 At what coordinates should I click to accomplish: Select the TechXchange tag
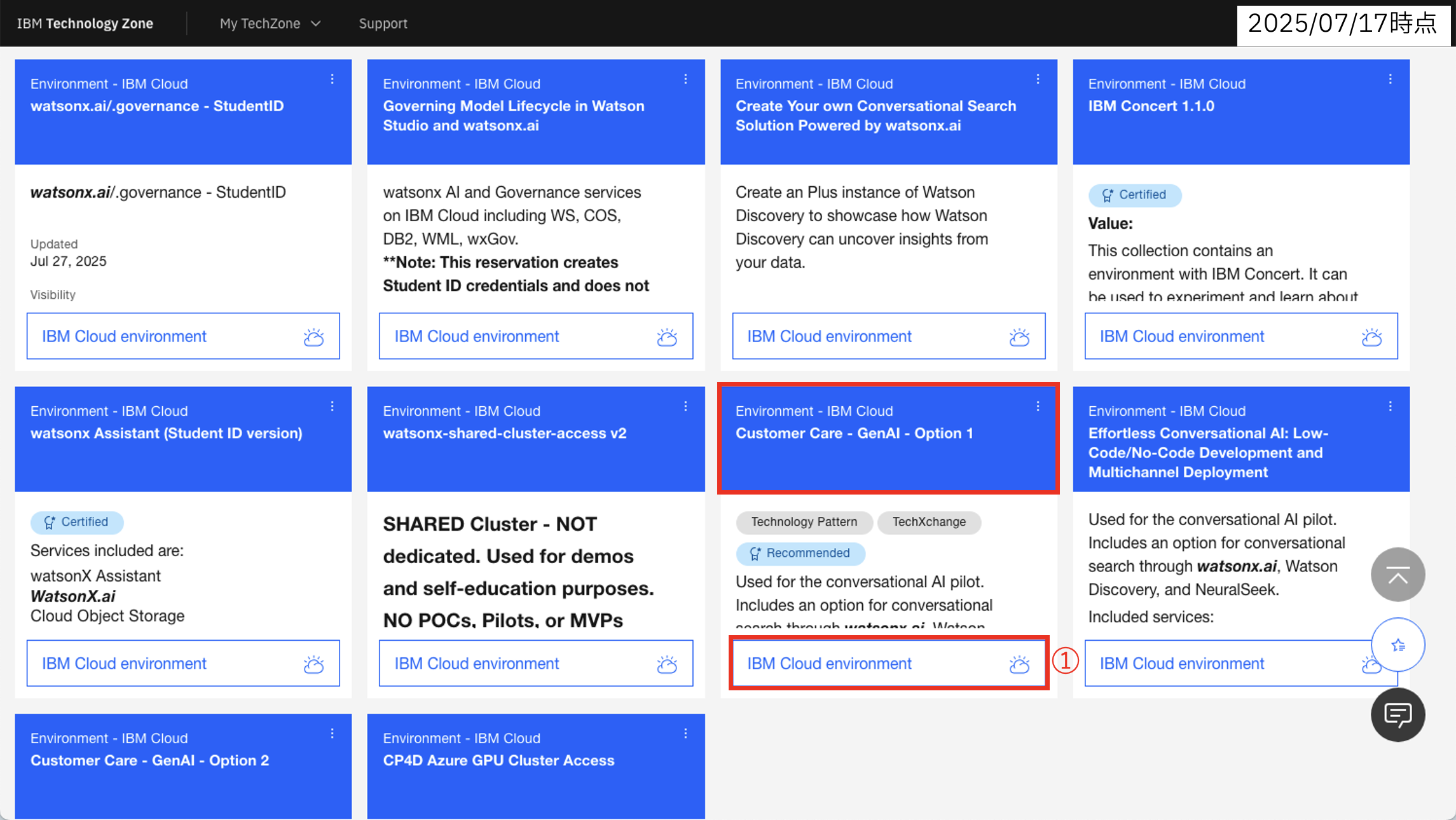click(928, 522)
